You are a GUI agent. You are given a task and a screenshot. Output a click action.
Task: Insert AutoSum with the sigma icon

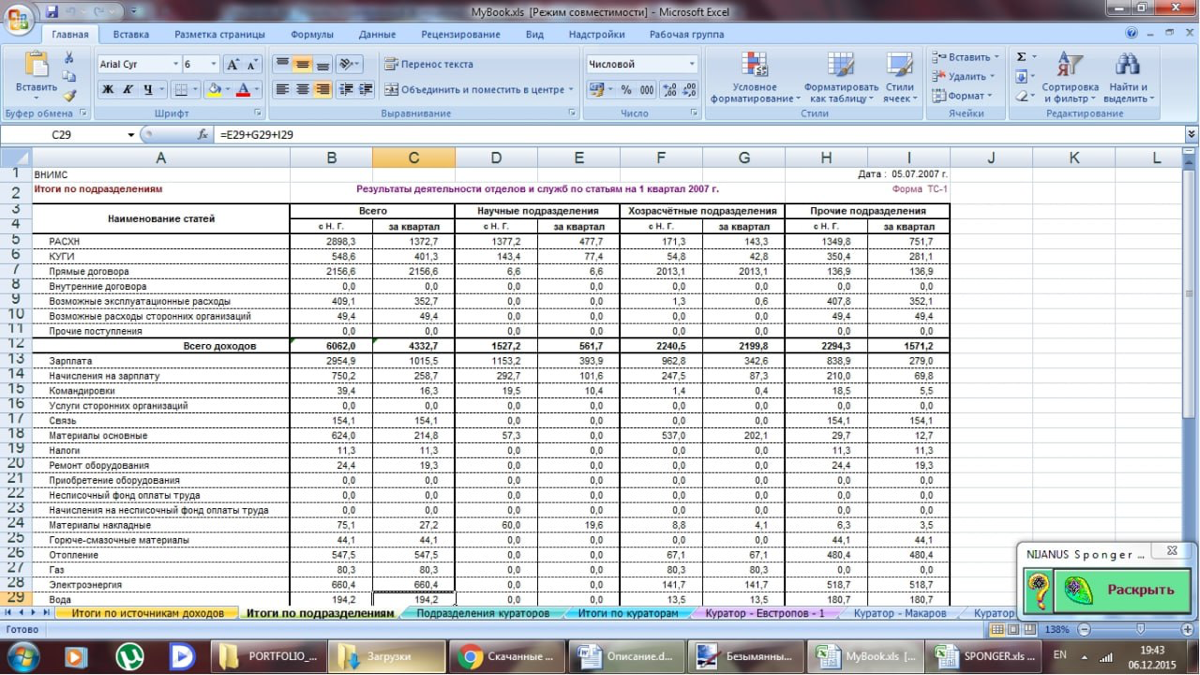(1021, 58)
